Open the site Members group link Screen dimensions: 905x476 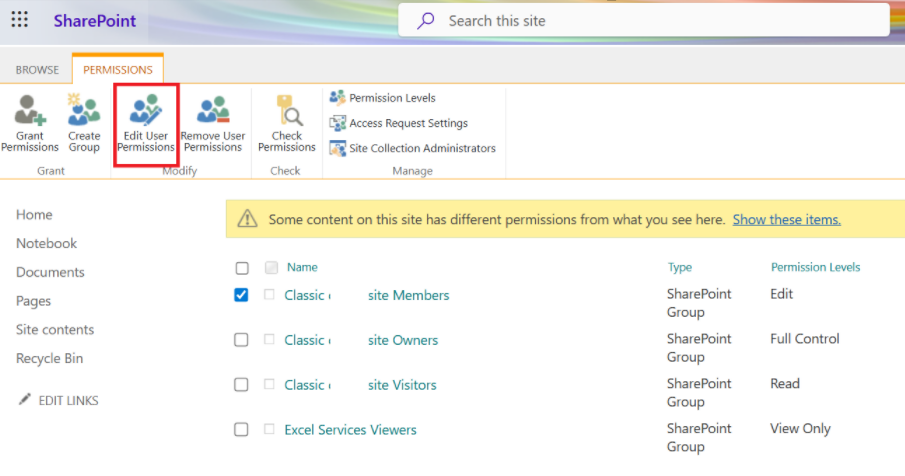(367, 295)
